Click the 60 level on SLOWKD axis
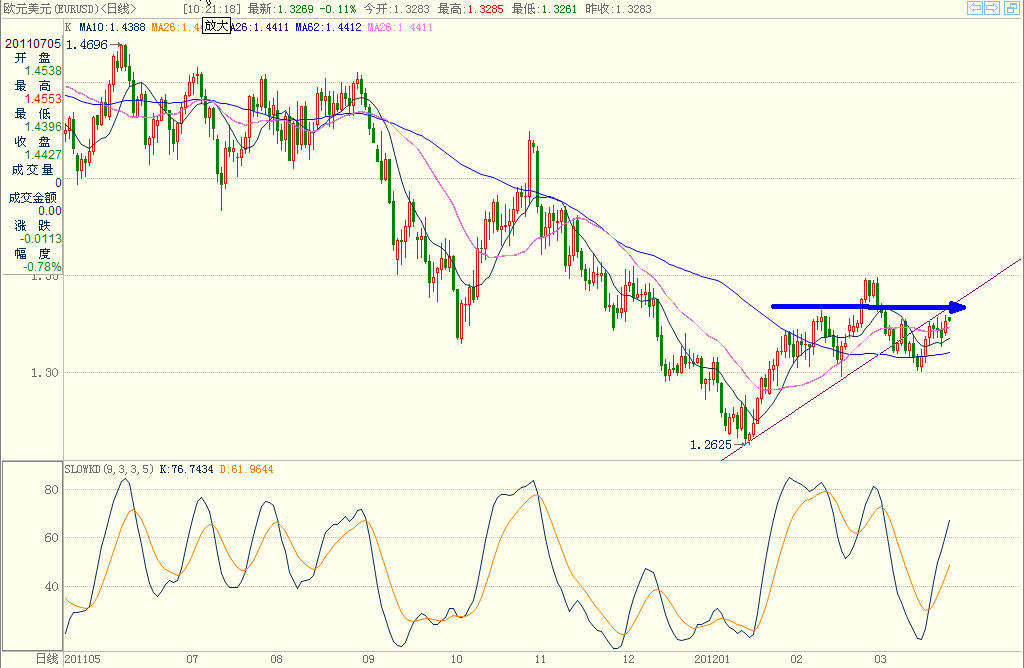Image resolution: width=1024 pixels, height=668 pixels. click(x=51, y=538)
